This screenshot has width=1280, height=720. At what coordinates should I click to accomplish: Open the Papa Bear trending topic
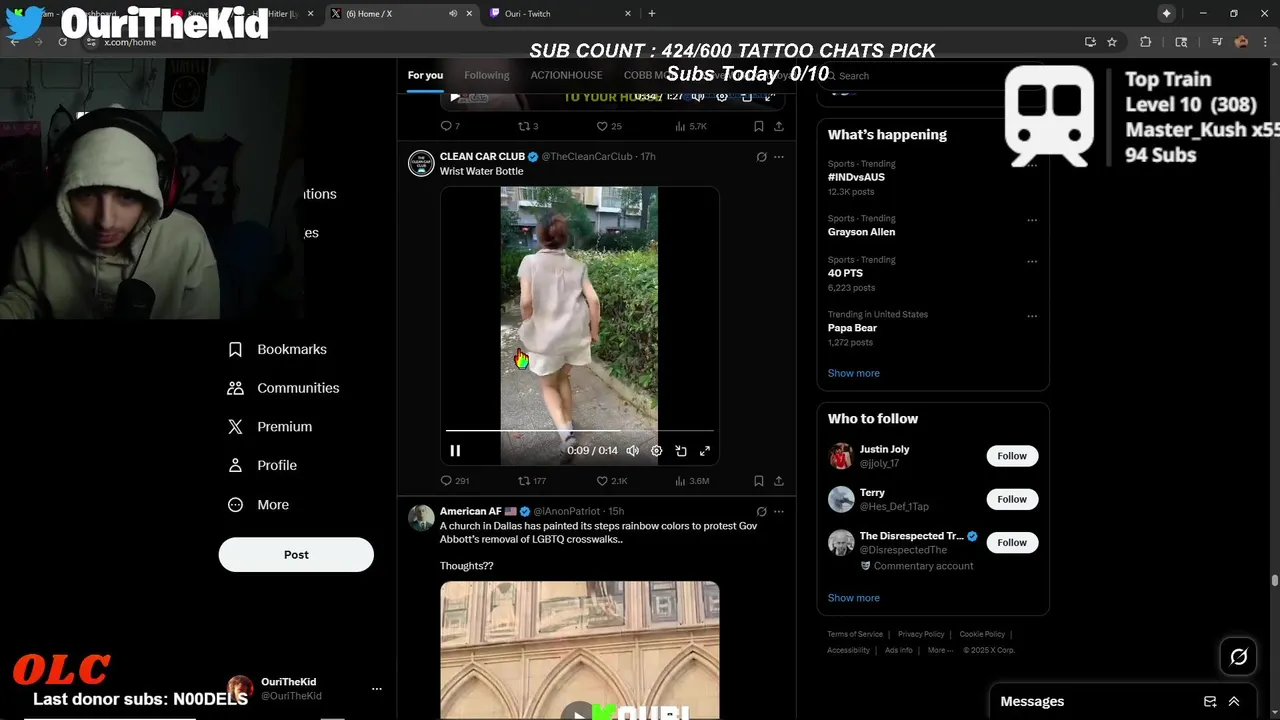[852, 328]
